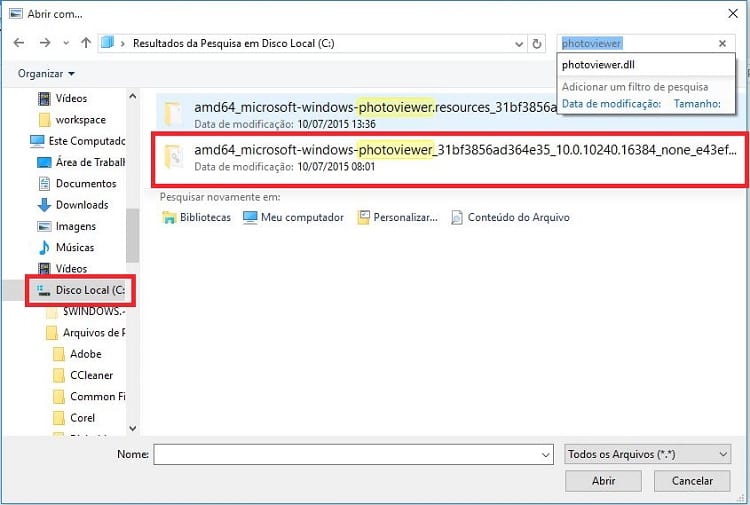Search again in Bibliotecas
Screen dimensions: 750x505
(197, 218)
